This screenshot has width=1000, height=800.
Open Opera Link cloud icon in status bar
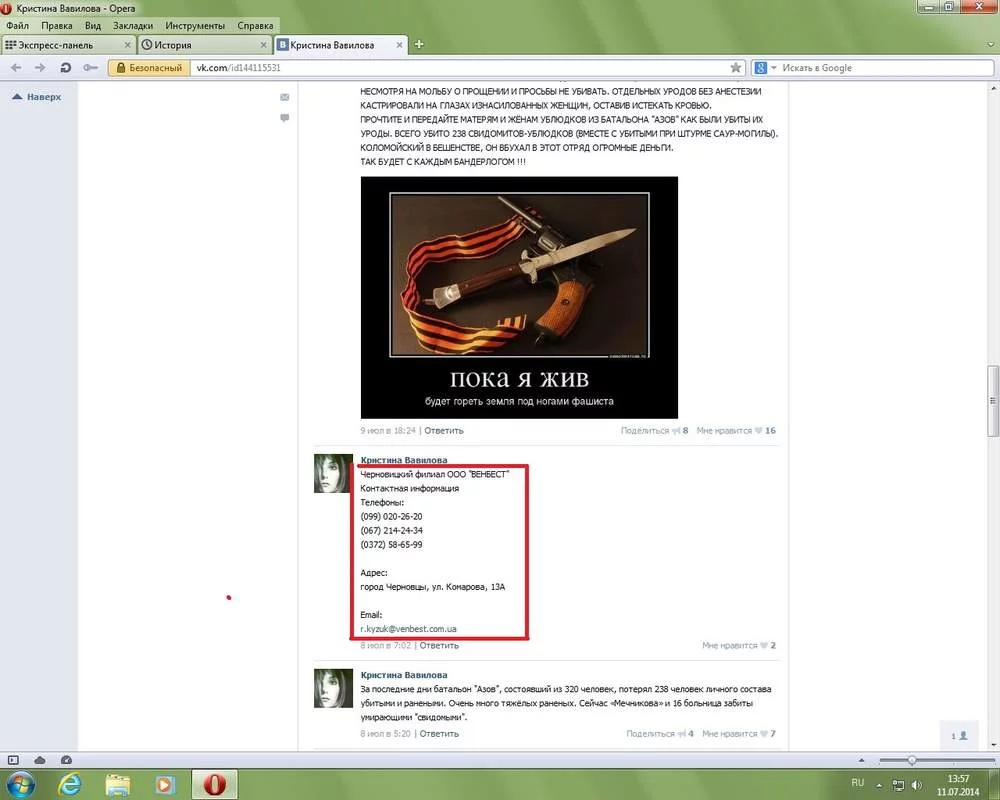(x=40, y=760)
